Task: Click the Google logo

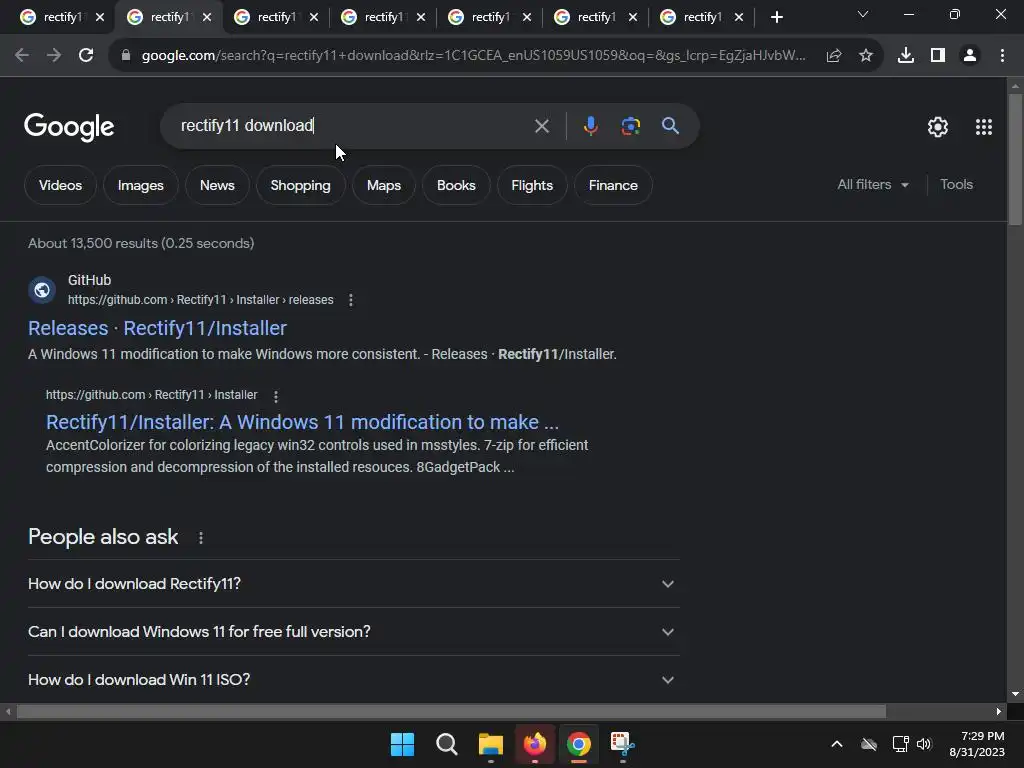Action: 69,127
